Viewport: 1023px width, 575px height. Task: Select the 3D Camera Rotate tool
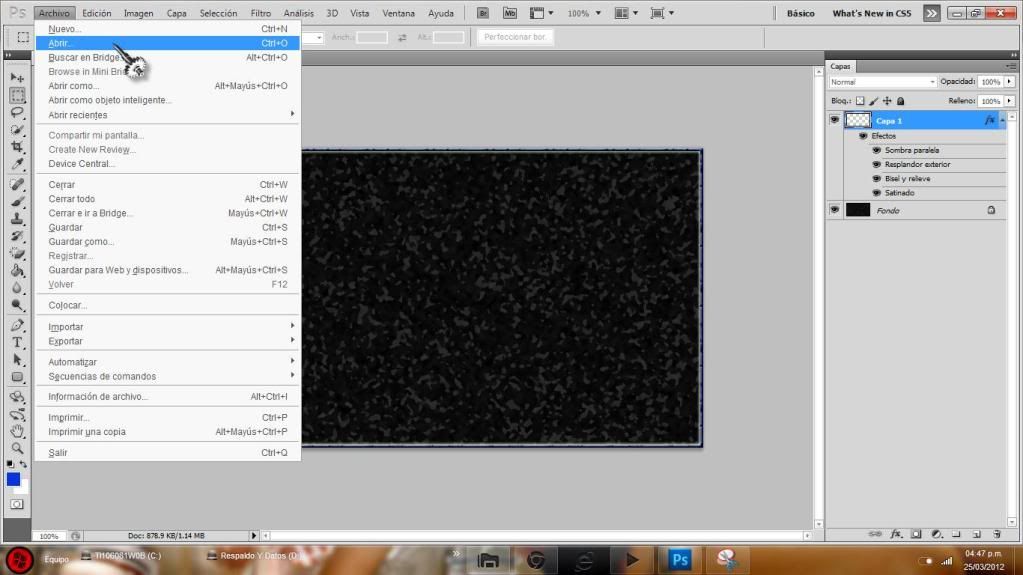[17, 414]
